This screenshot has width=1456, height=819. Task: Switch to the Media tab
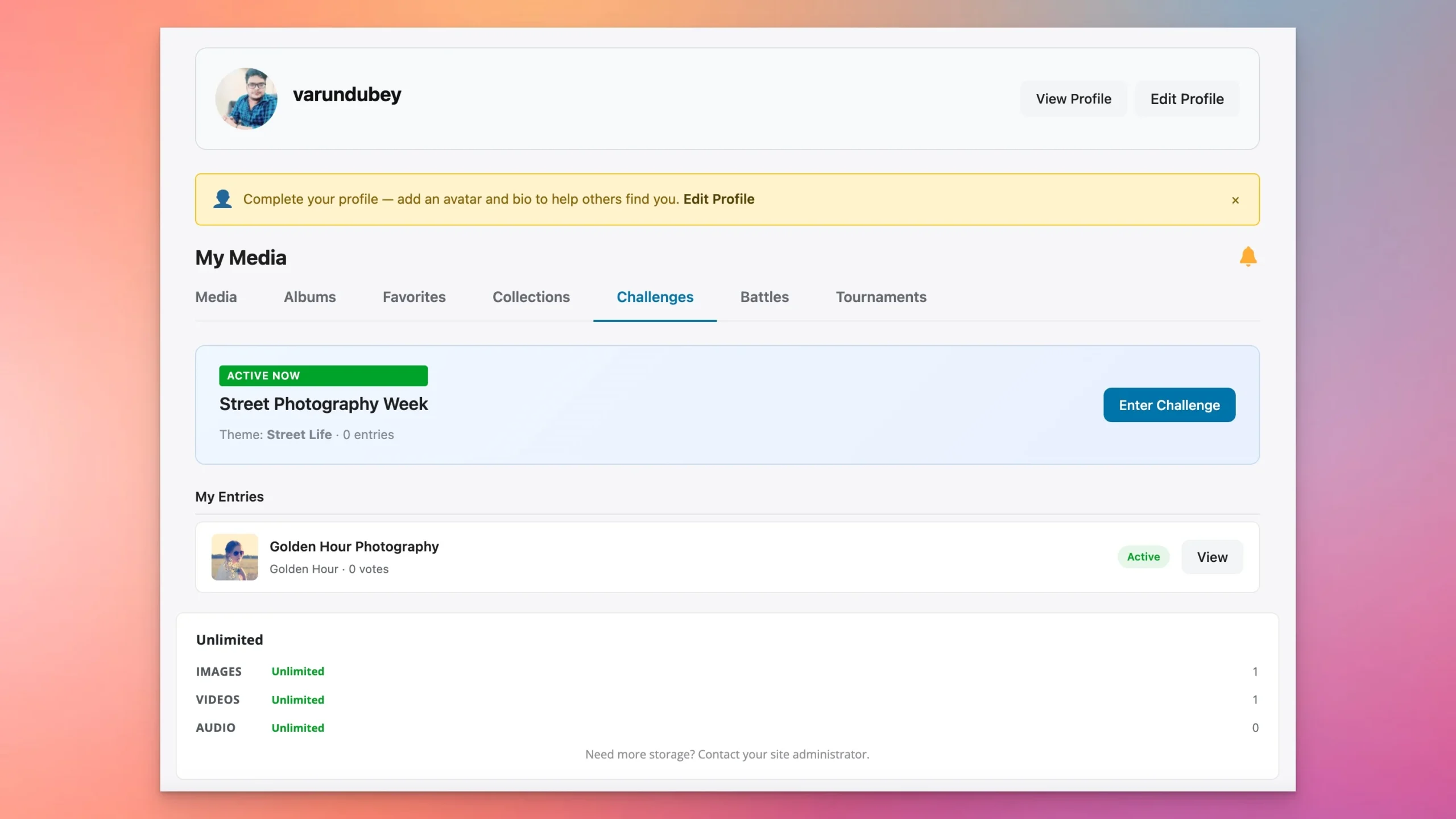216,297
